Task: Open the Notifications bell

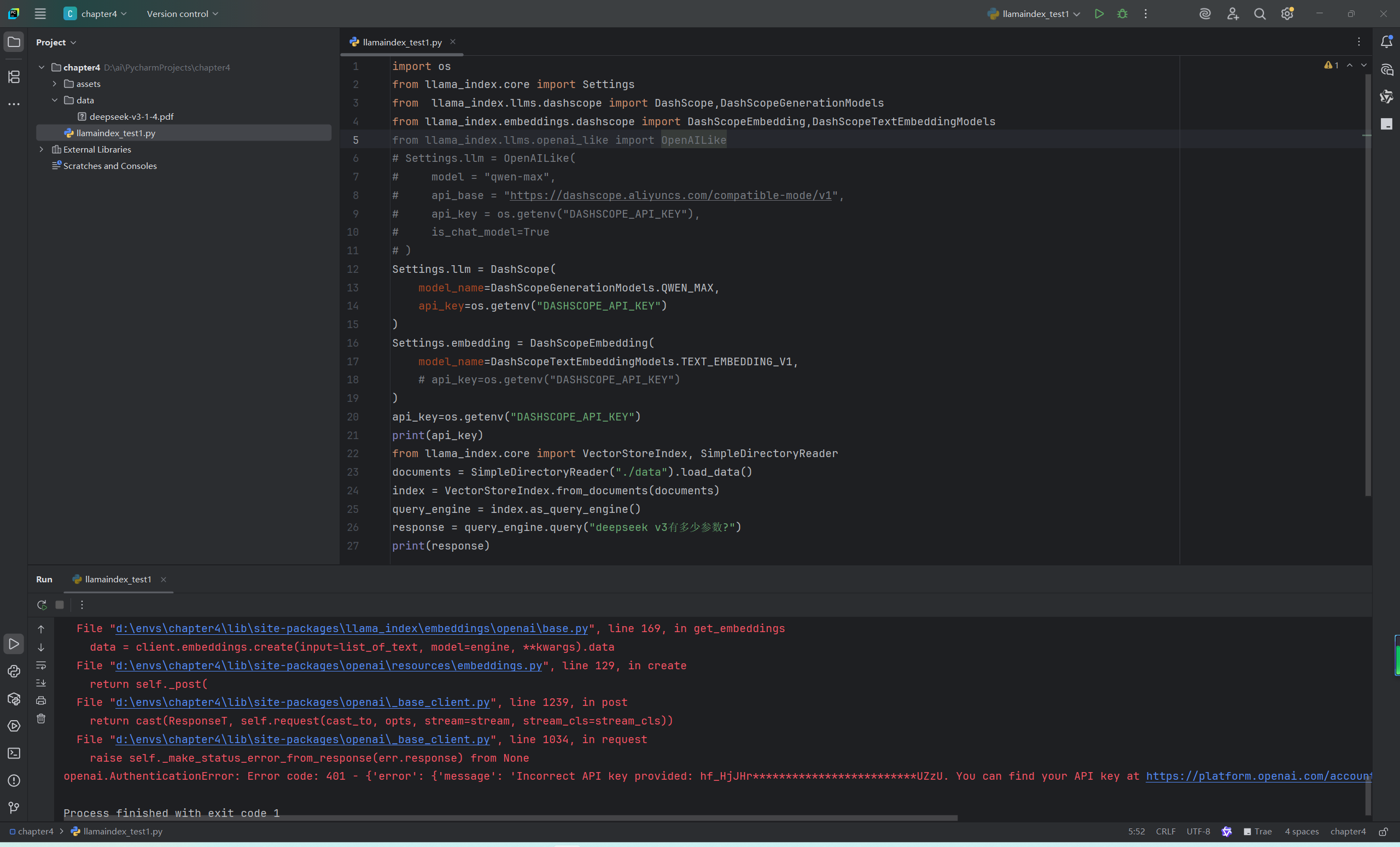Action: [1386, 42]
